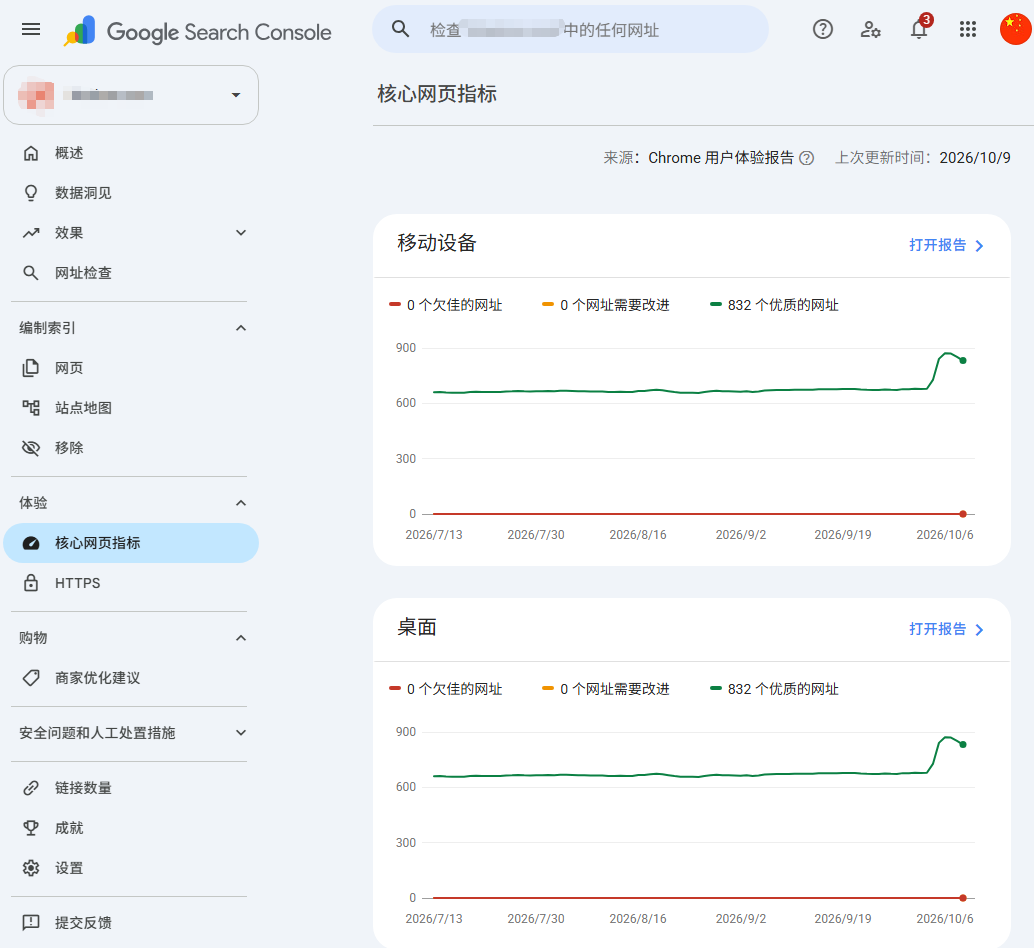Toggle 0 个网址需要改进 in 桌面 chart
This screenshot has width=1034, height=948.
(x=605, y=689)
